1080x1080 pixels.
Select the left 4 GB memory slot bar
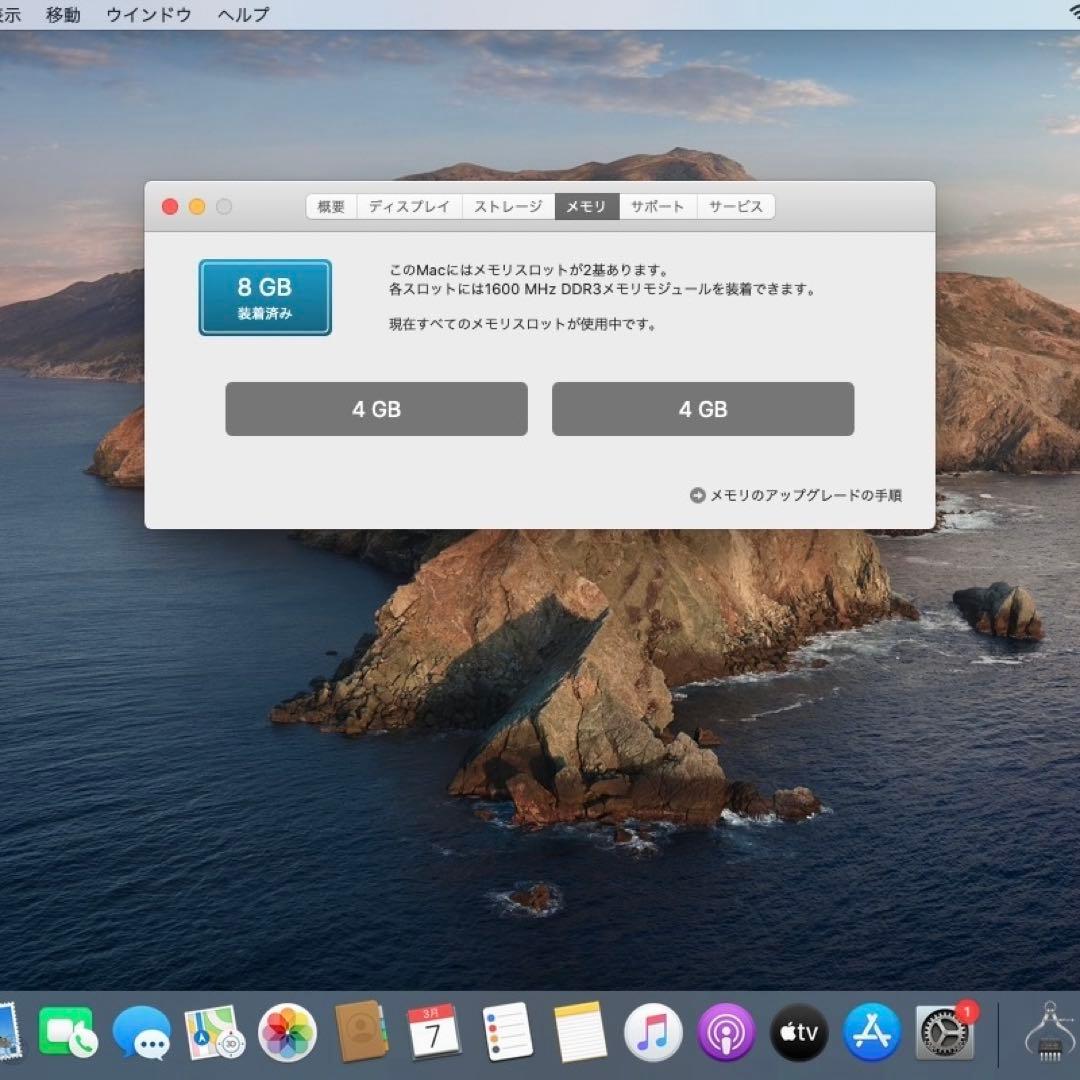[376, 408]
